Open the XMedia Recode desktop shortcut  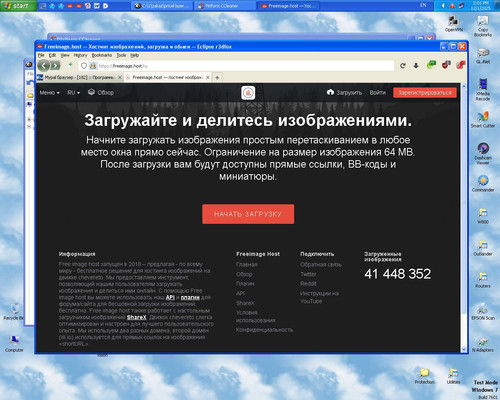point(483,89)
